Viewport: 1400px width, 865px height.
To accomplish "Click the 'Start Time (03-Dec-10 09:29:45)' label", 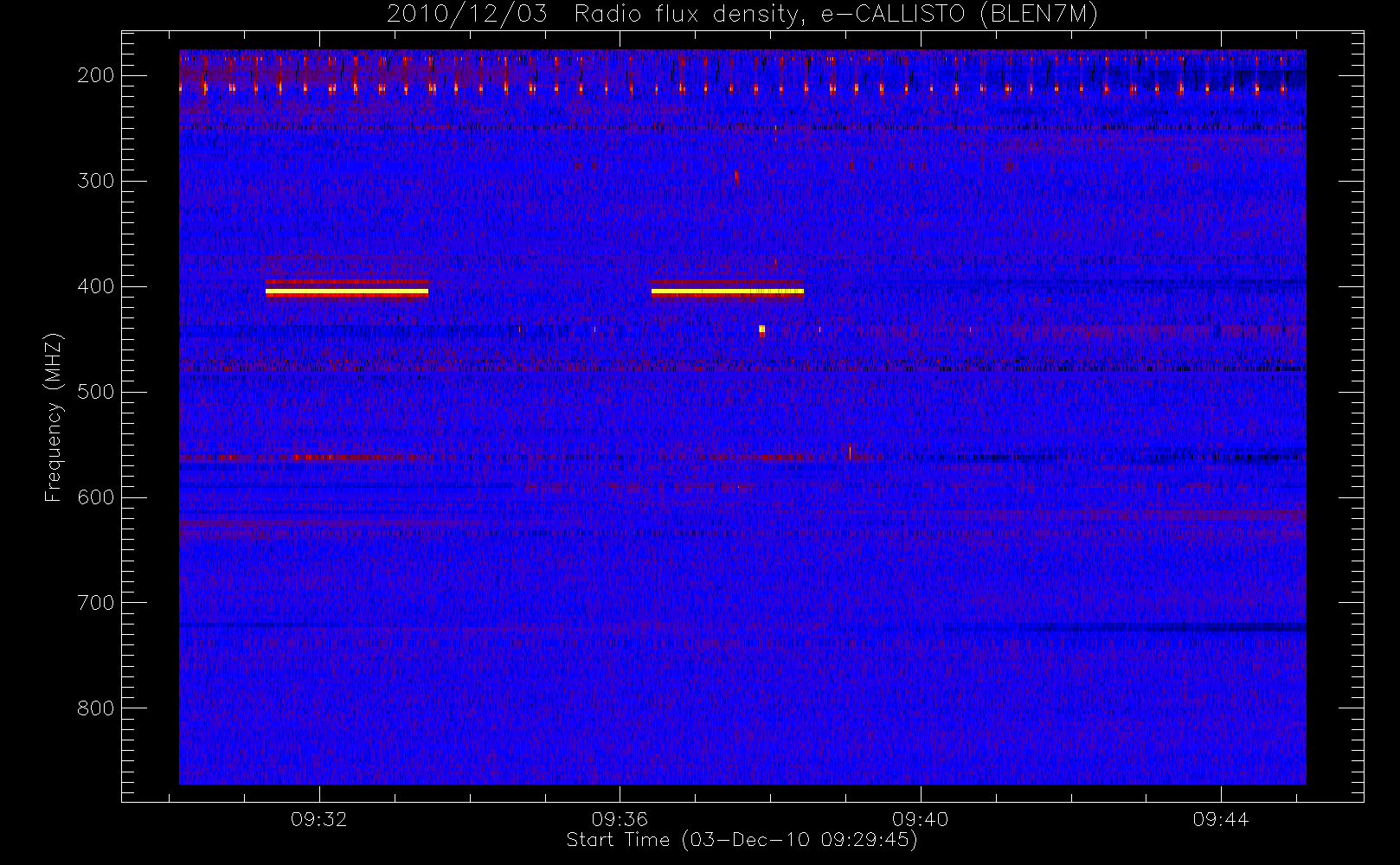I will click(742, 840).
